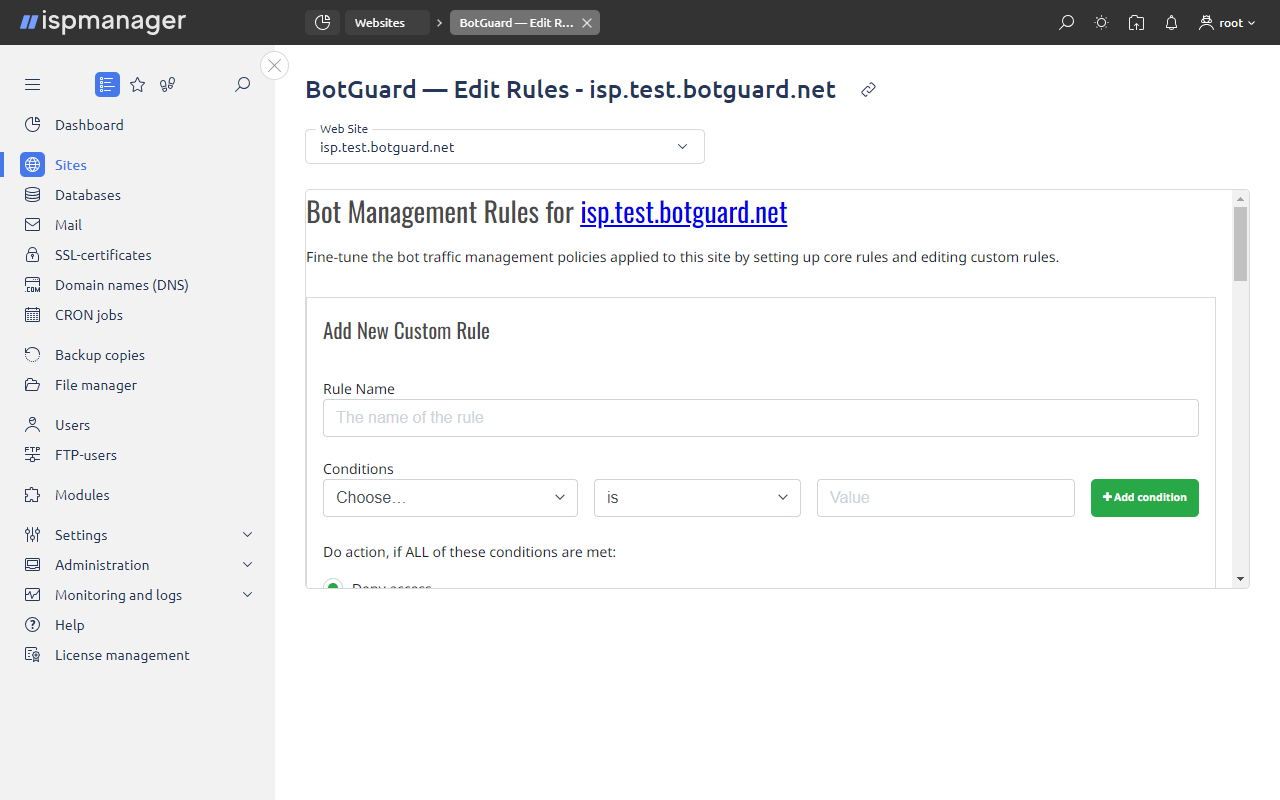Click the rules panel scrollbar up arrow
The image size is (1280, 800).
click(1241, 198)
